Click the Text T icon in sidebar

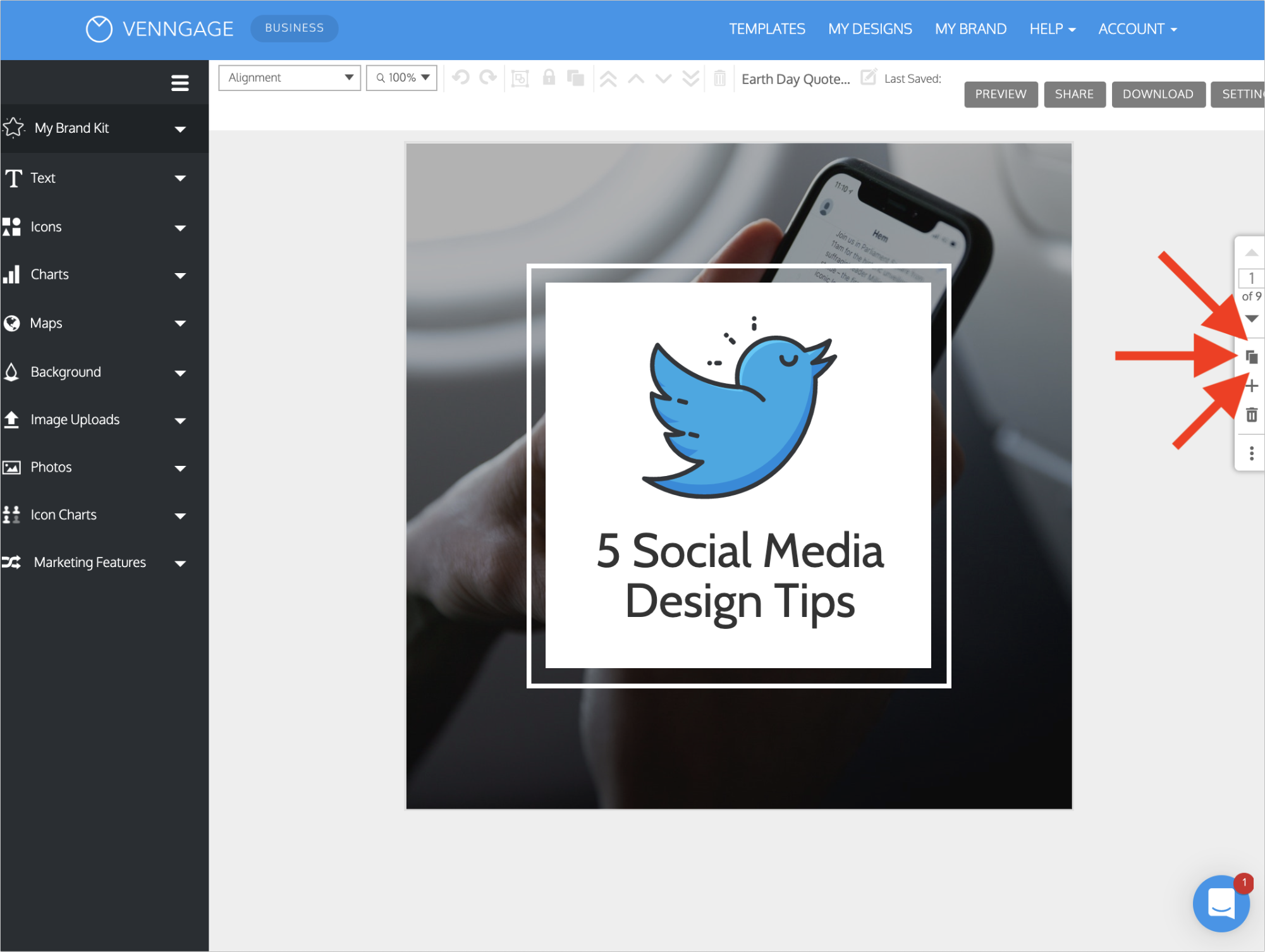coord(13,178)
